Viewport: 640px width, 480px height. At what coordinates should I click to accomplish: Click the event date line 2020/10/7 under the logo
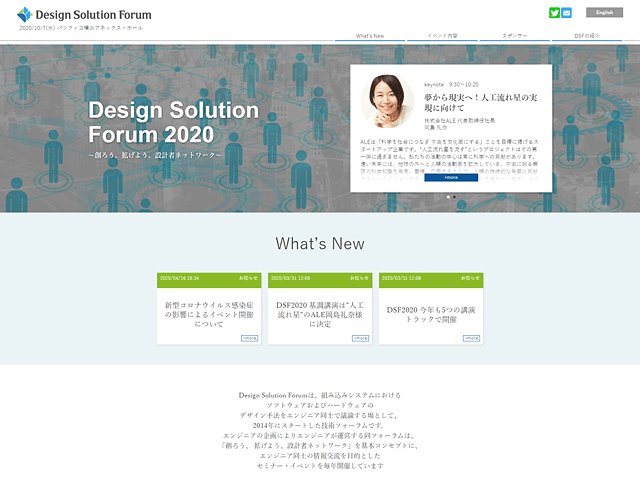pos(81,28)
